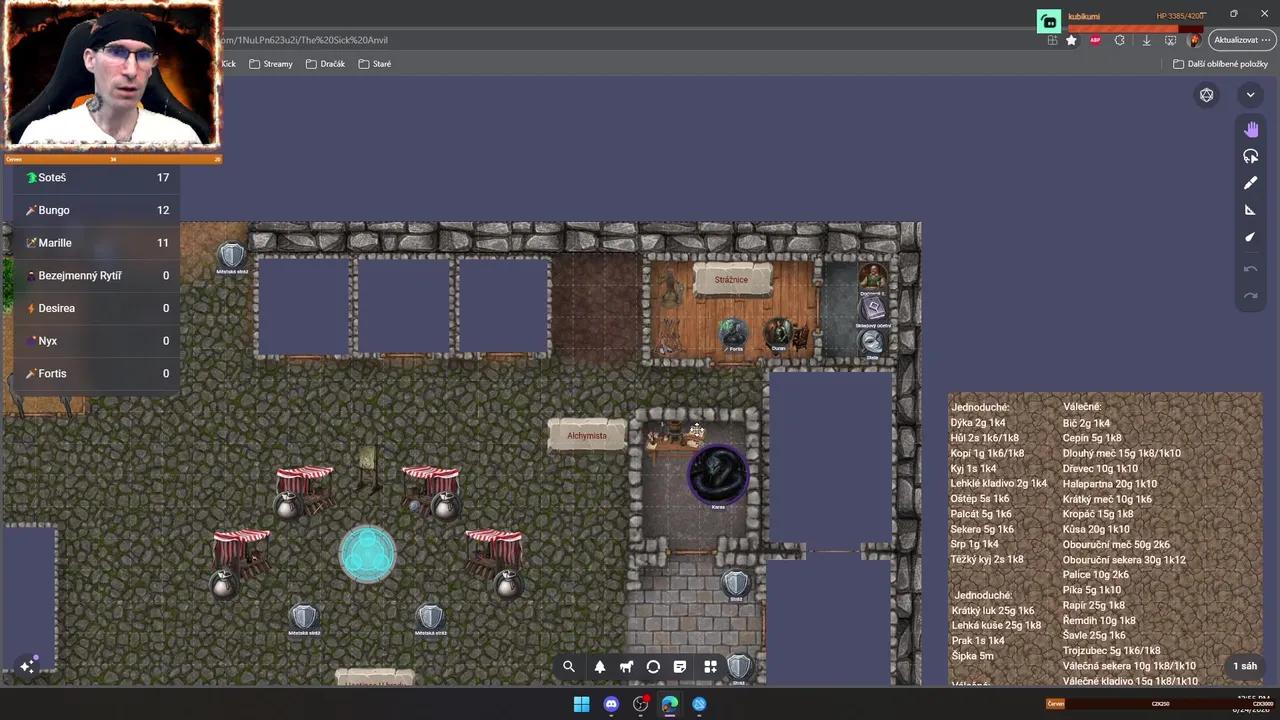The height and width of the screenshot is (720, 1280).
Task: Open the Další oblíbené položky folder
Action: 1220,64
